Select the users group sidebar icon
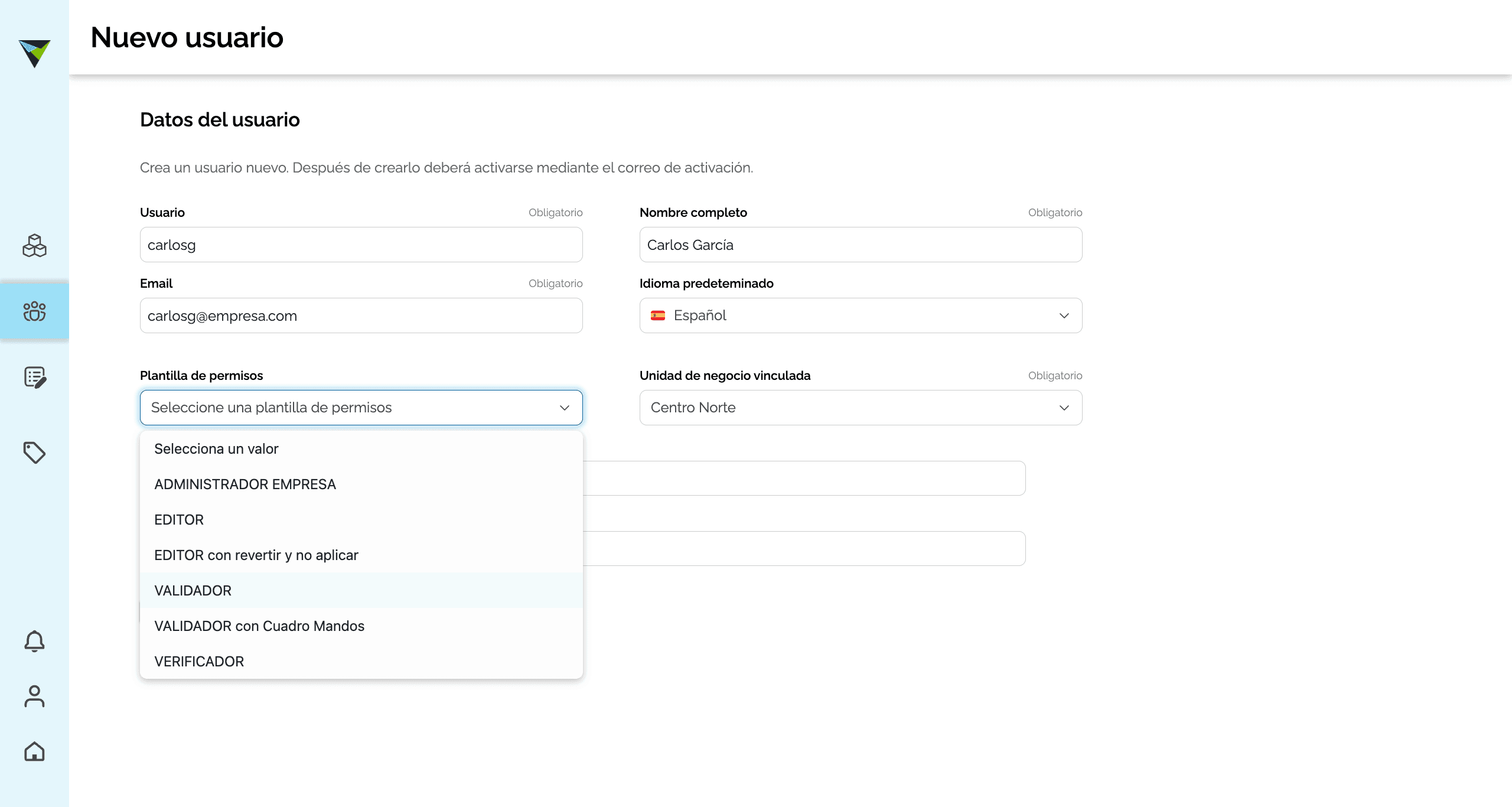This screenshot has width=1512, height=807. (34, 311)
